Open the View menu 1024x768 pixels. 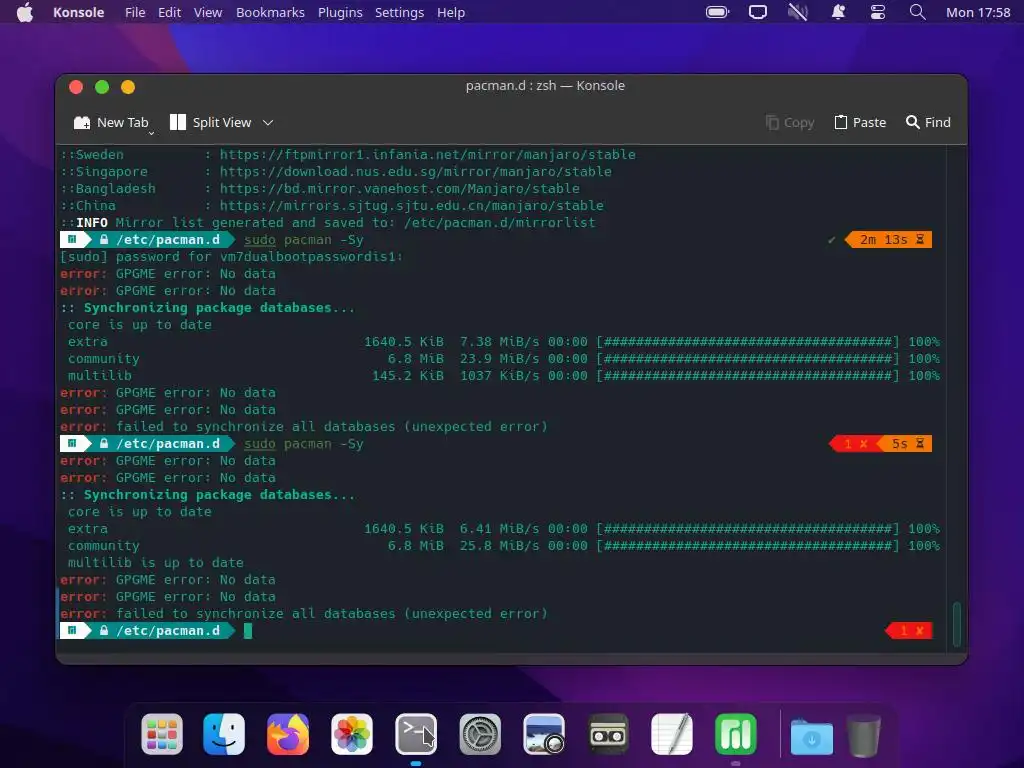208,12
